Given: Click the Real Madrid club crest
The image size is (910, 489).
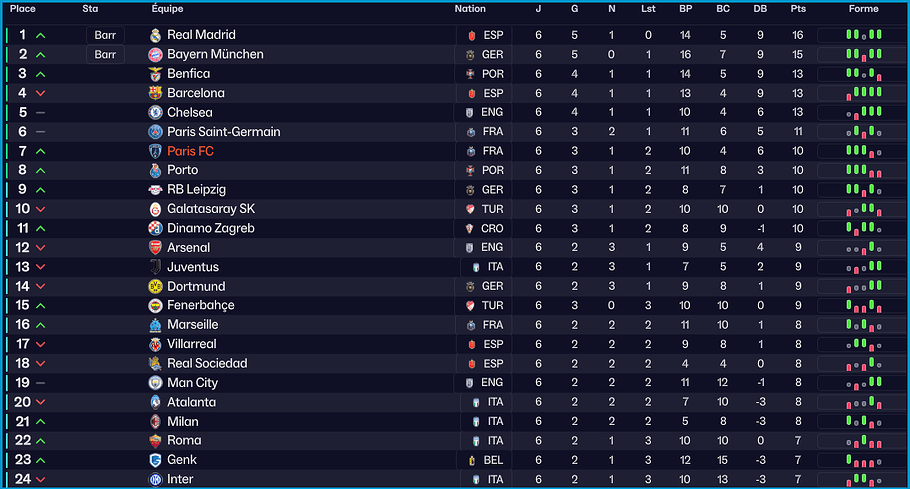Looking at the screenshot, I should coord(155,35).
